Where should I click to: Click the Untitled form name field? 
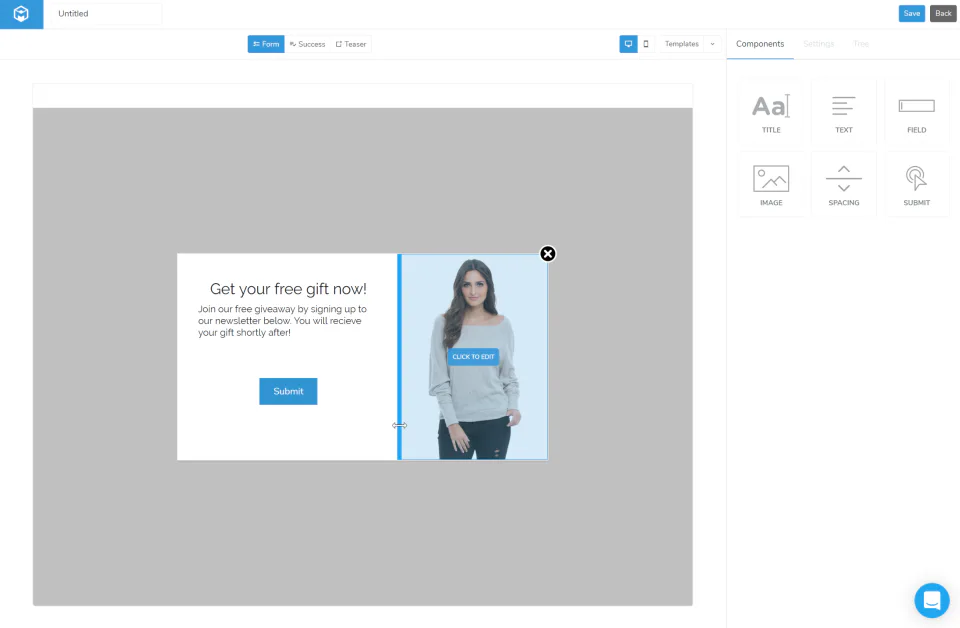coord(106,13)
